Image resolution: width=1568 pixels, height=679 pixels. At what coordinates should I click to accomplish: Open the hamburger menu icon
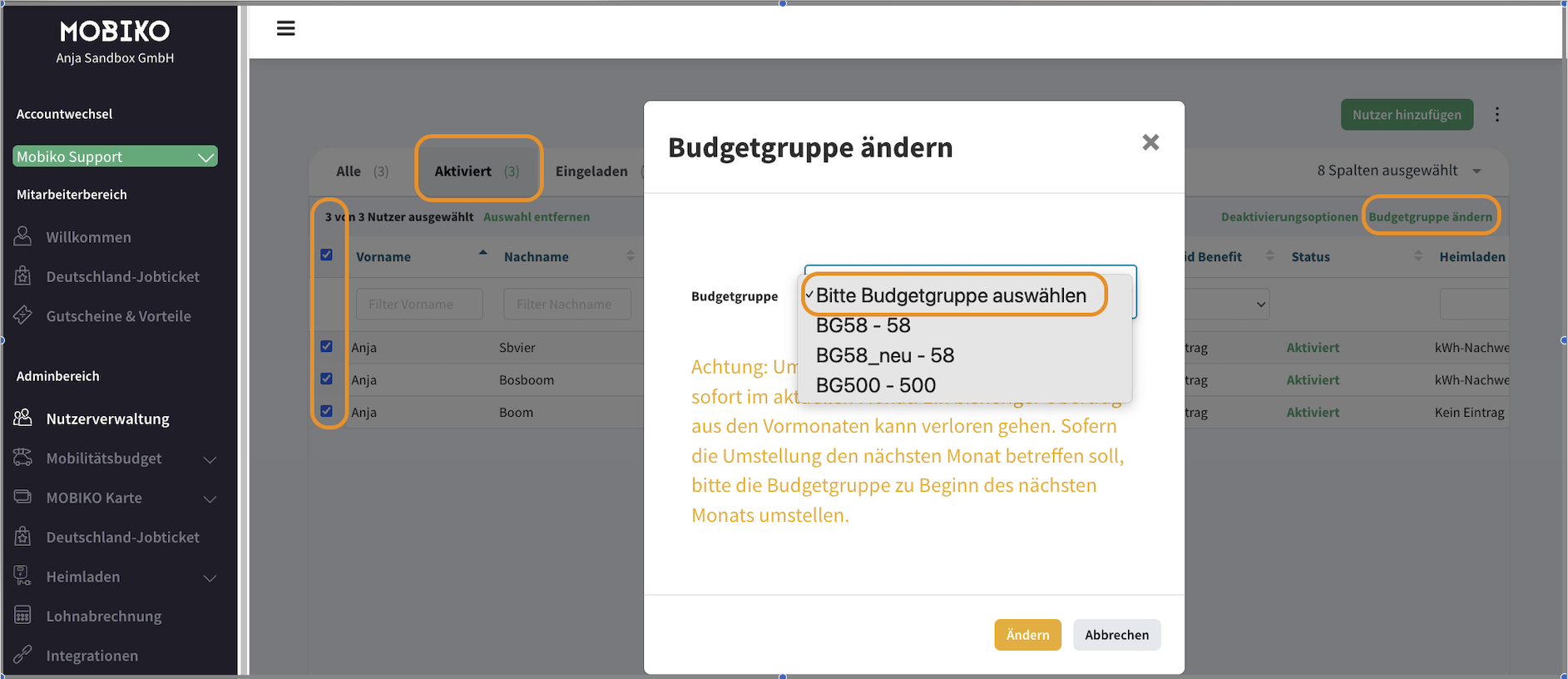click(285, 29)
